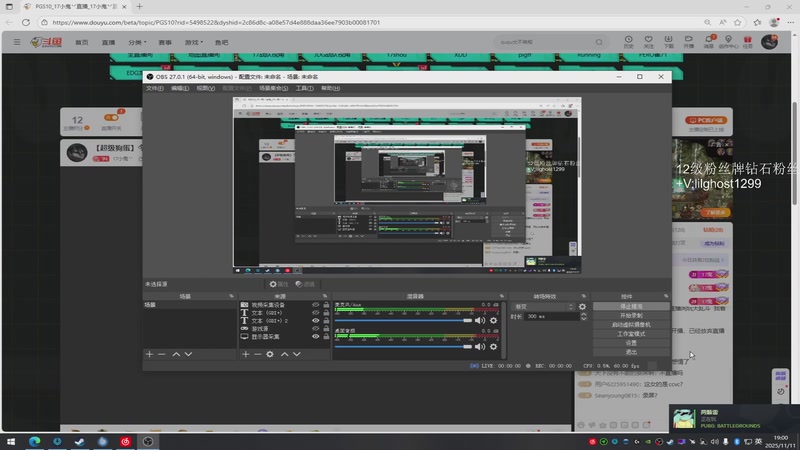This screenshot has width=800, height=450.
Task: Move the source down in the sources list
Action: tap(296, 354)
